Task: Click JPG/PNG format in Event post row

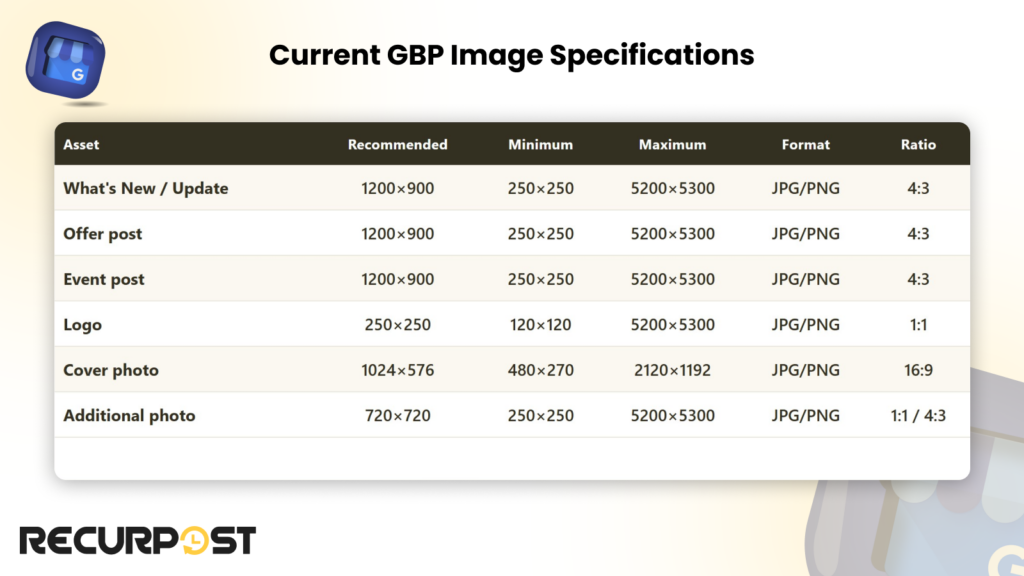Action: coord(805,279)
